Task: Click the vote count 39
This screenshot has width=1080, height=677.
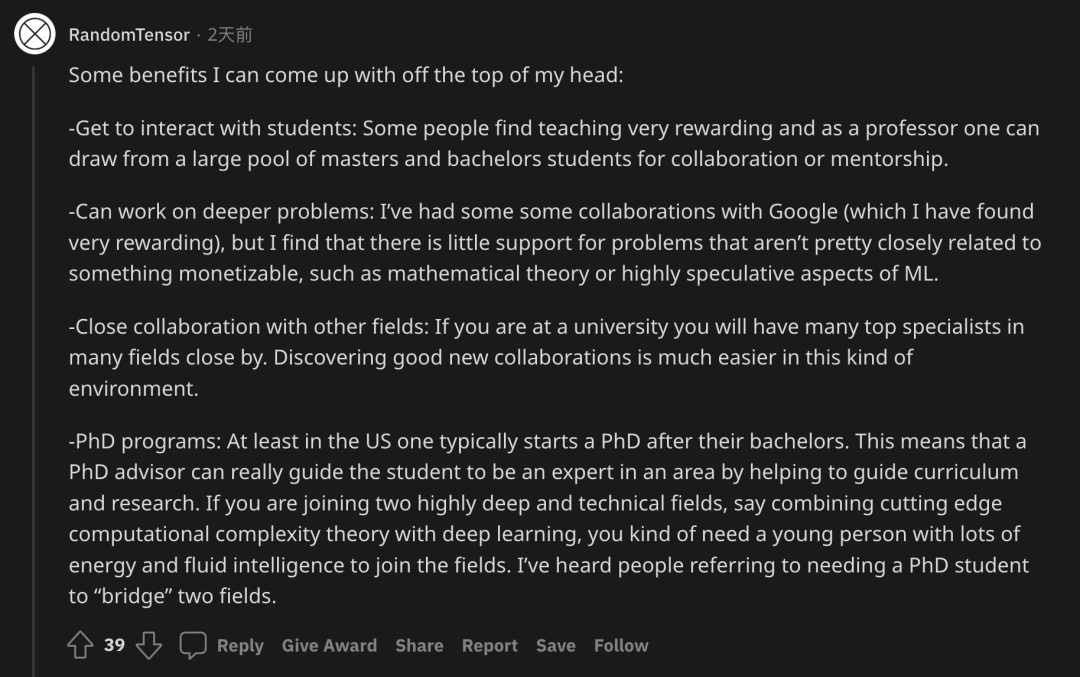Action: 115,646
